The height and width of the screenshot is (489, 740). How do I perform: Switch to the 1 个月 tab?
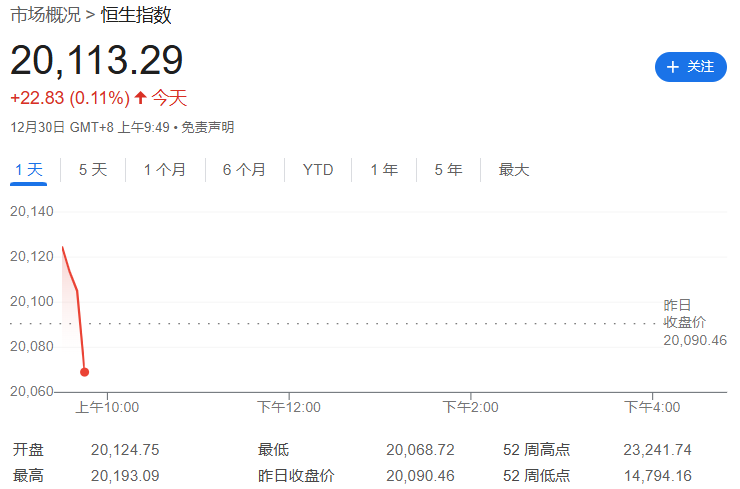click(x=165, y=169)
